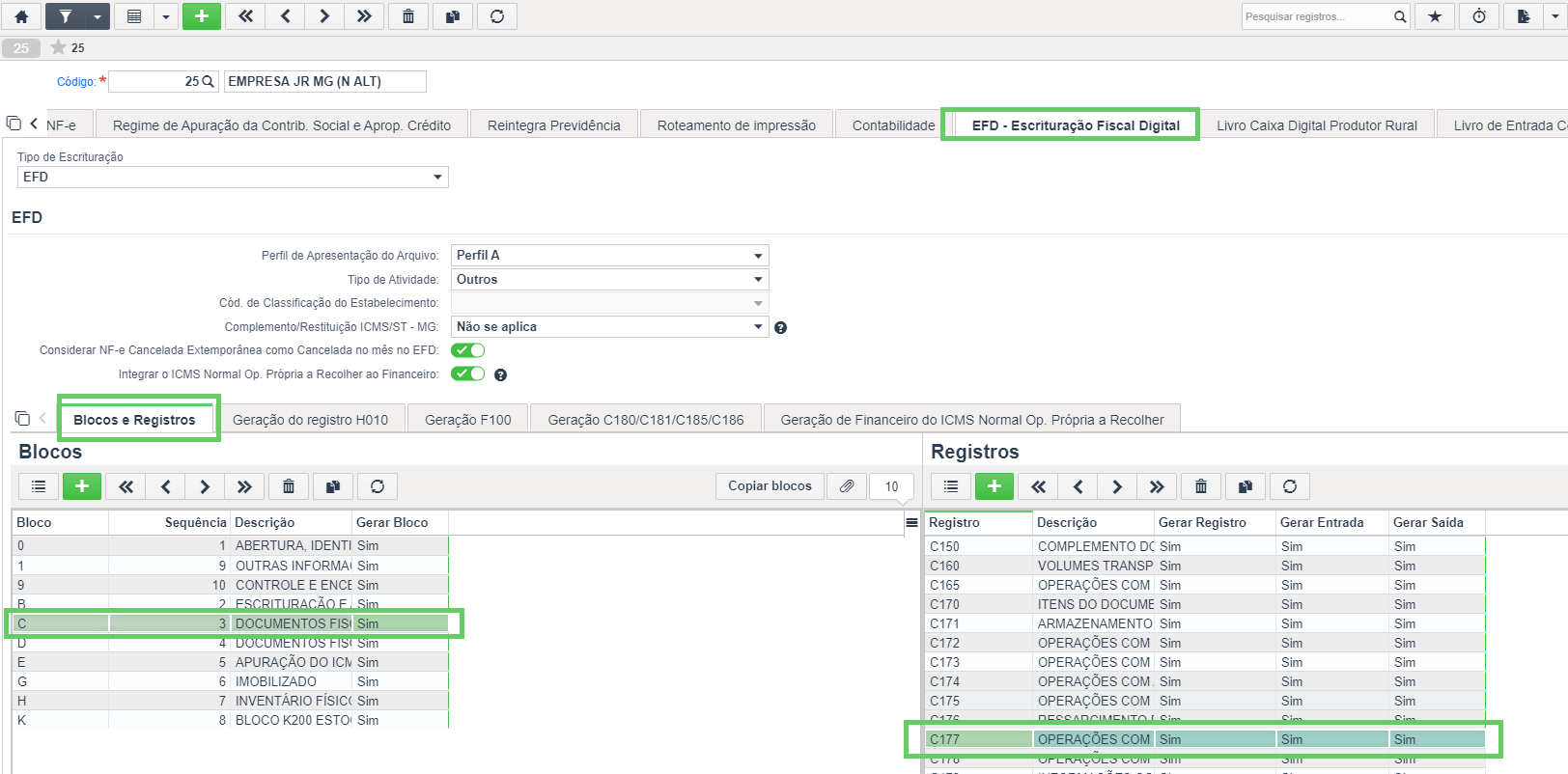The image size is (1568, 774).
Task: Open Livro Caixa Digital Produtor Rural tab
Action: coord(1317,125)
